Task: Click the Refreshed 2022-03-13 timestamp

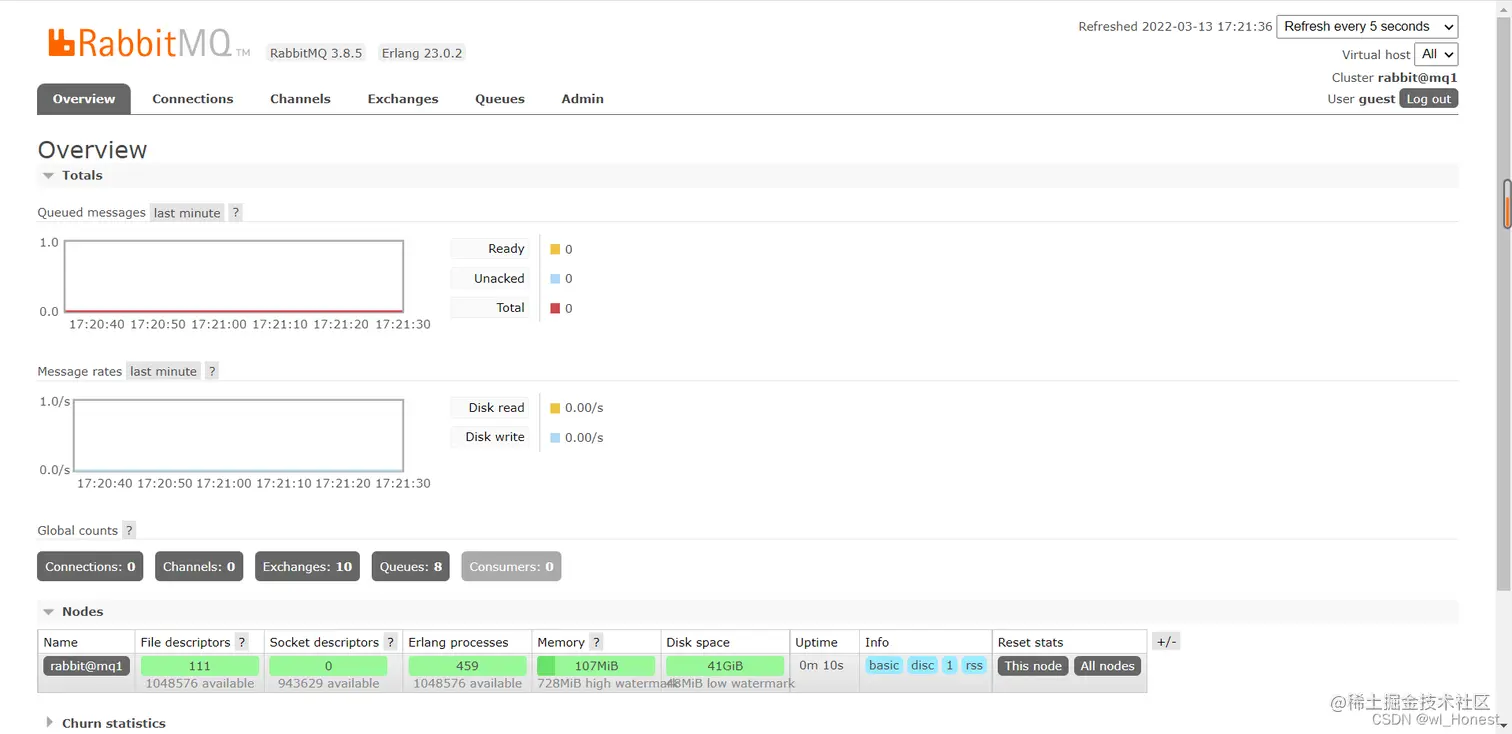Action: (1175, 27)
